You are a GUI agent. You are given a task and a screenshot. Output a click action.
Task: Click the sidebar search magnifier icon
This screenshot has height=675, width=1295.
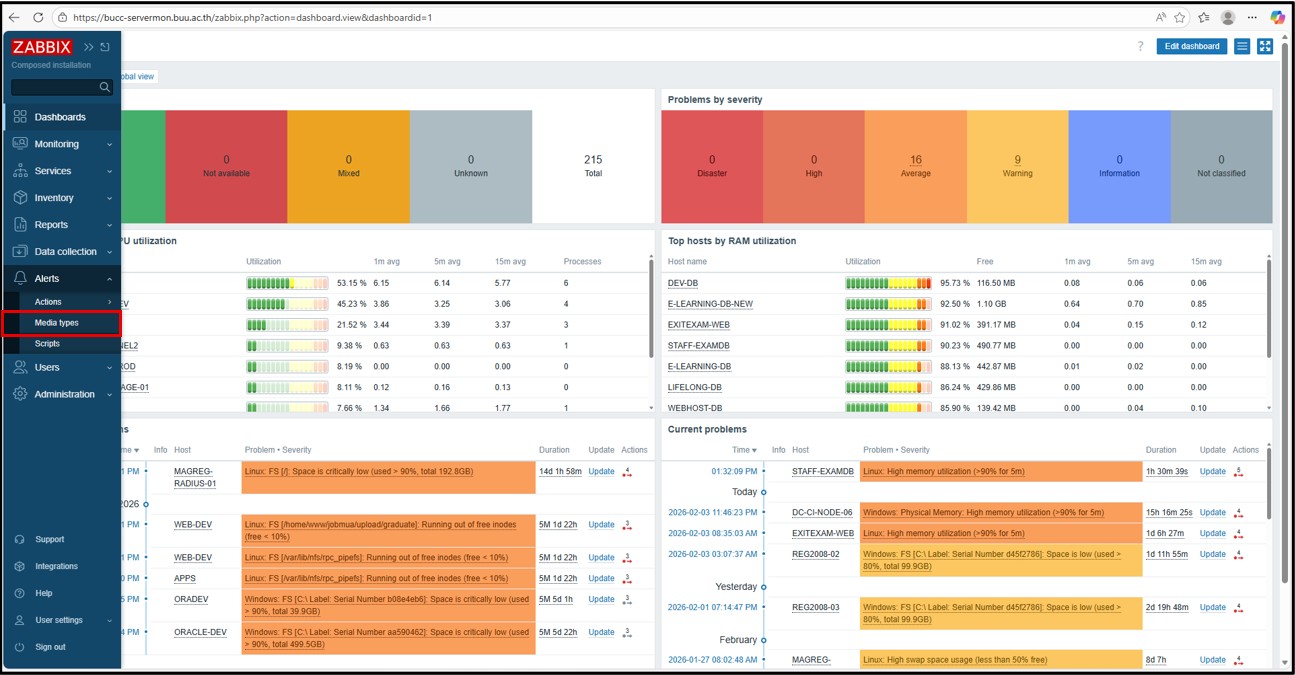tap(105, 88)
